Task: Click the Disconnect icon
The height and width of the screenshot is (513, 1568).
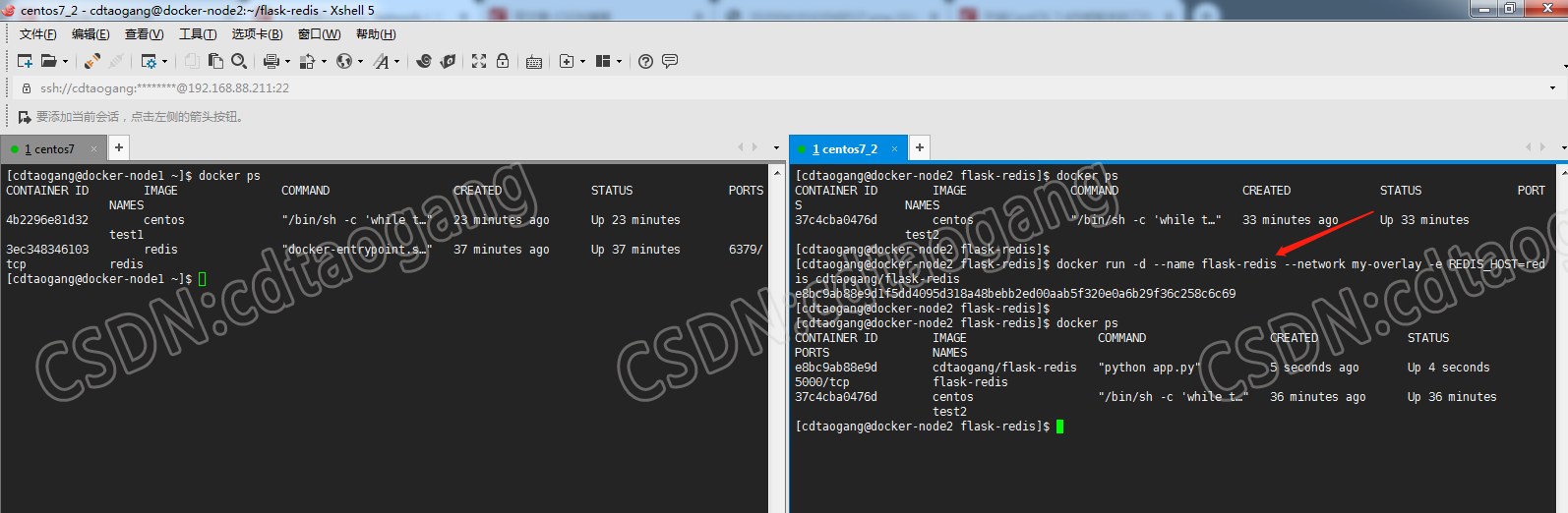Action: click(116, 61)
